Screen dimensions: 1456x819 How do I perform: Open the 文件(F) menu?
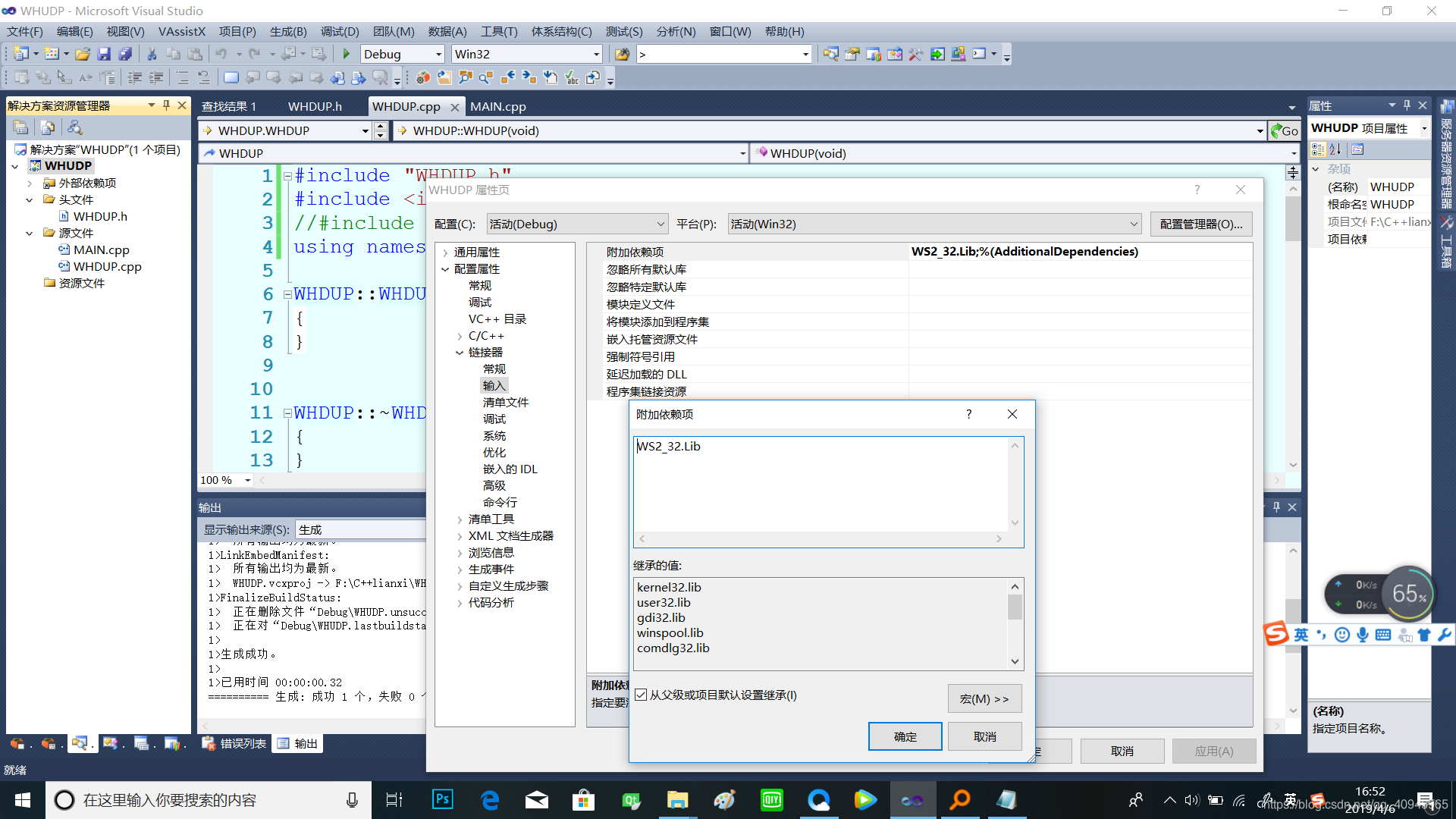click(x=25, y=31)
